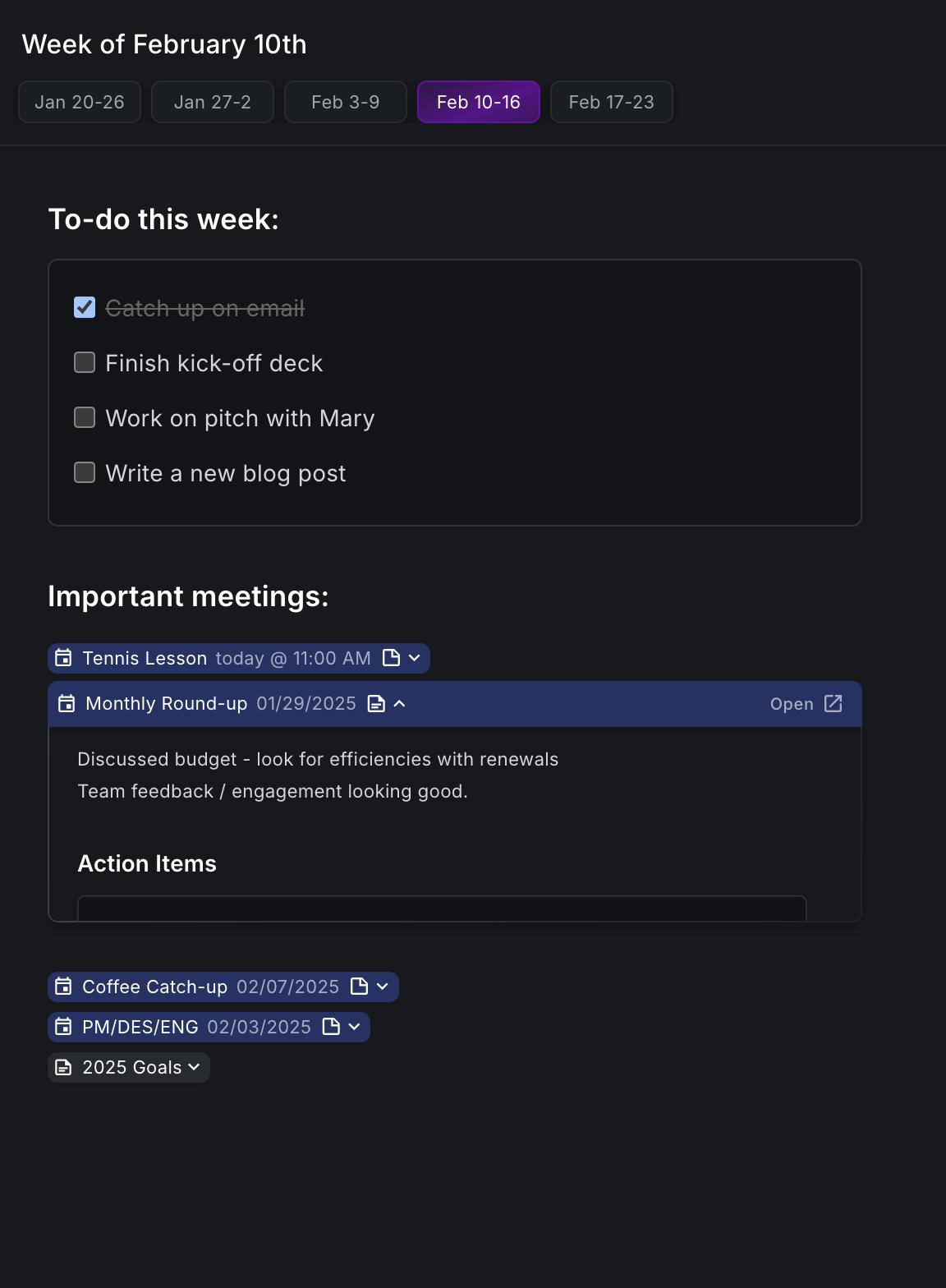Click the document icon on PM/DES/ENG chip
This screenshot has height=1288, width=946.
click(332, 1026)
